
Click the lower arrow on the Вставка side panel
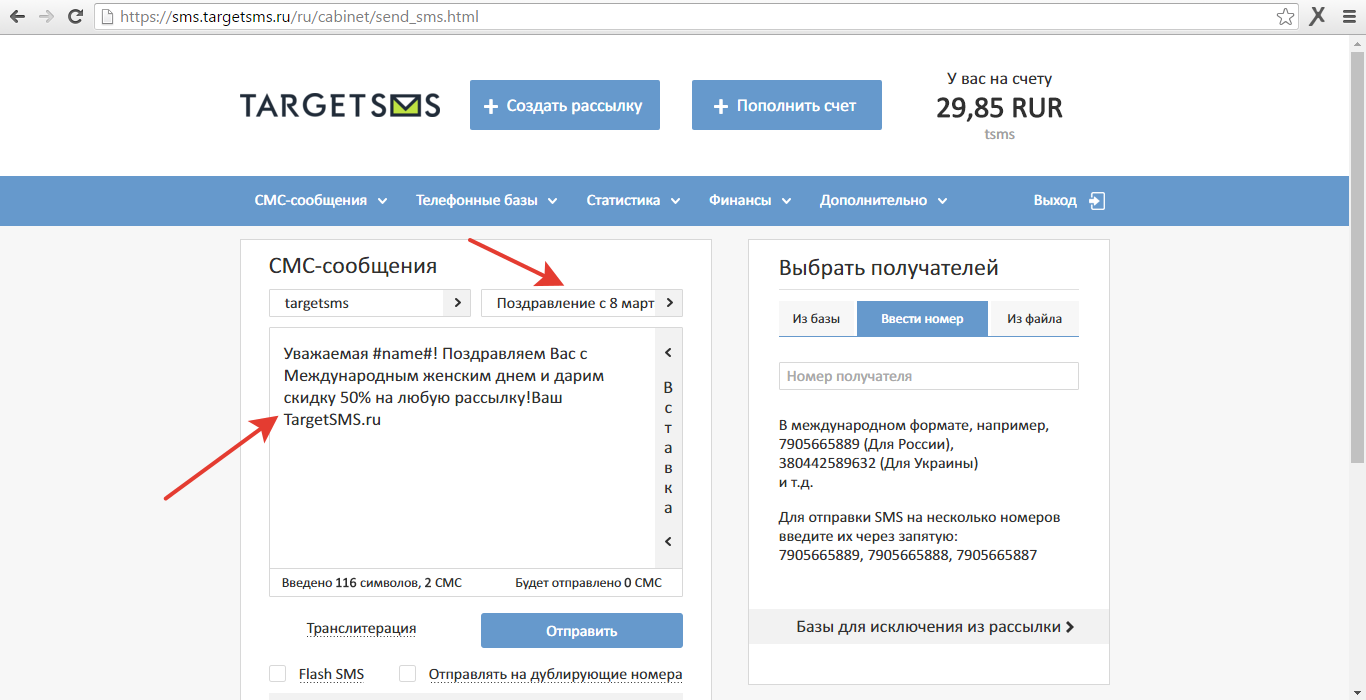point(668,542)
